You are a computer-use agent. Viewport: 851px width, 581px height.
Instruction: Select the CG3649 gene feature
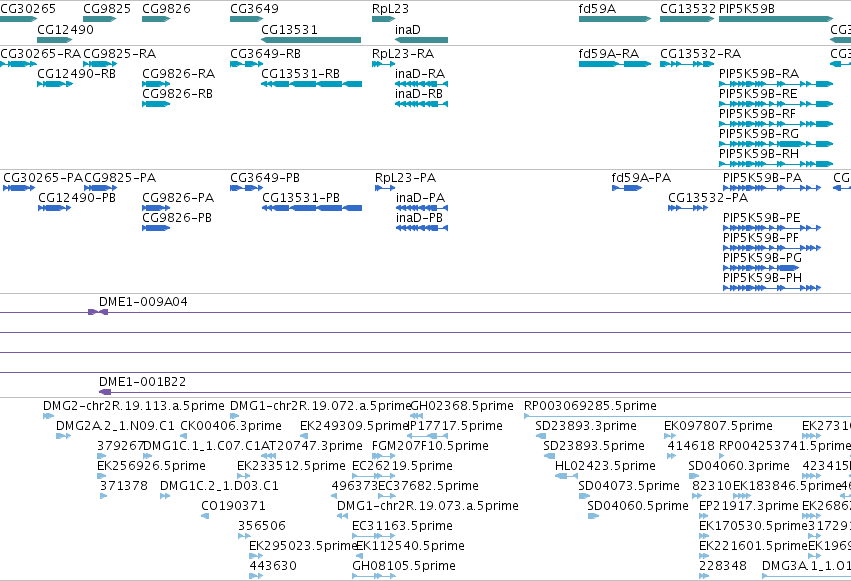coord(246,19)
